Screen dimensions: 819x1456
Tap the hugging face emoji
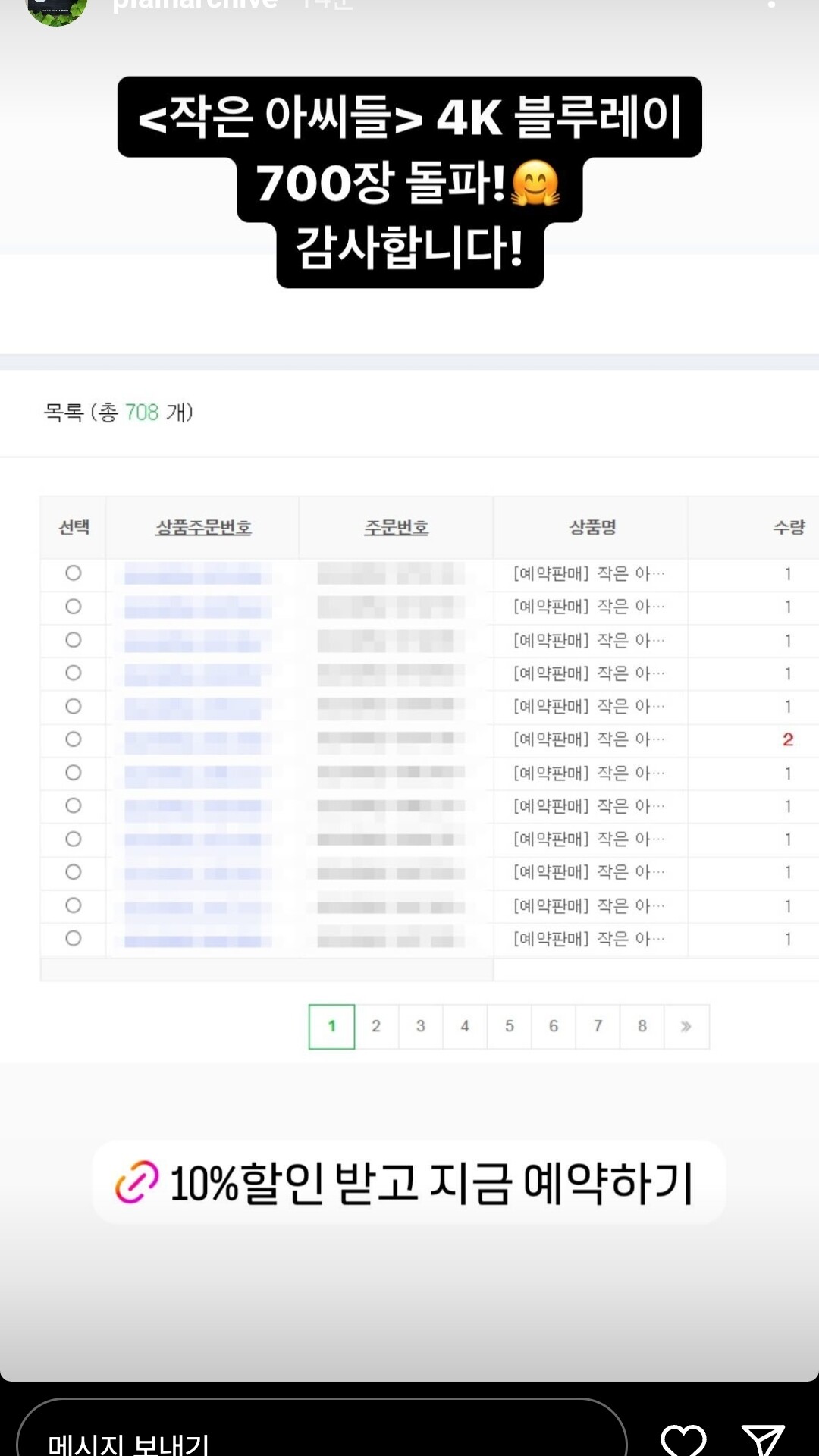click(535, 184)
